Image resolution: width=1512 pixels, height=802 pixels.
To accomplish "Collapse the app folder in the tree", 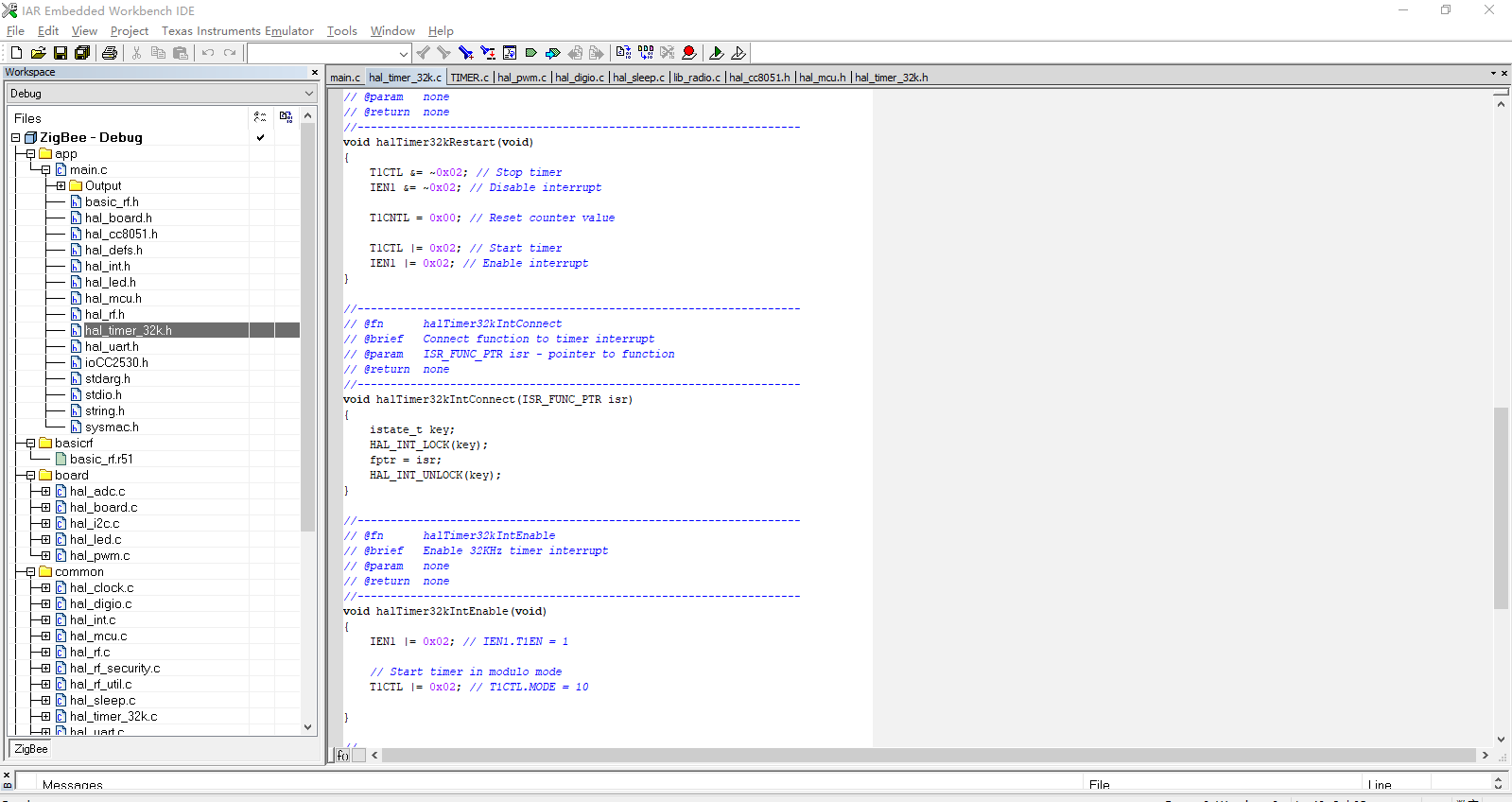I will pos(30,154).
